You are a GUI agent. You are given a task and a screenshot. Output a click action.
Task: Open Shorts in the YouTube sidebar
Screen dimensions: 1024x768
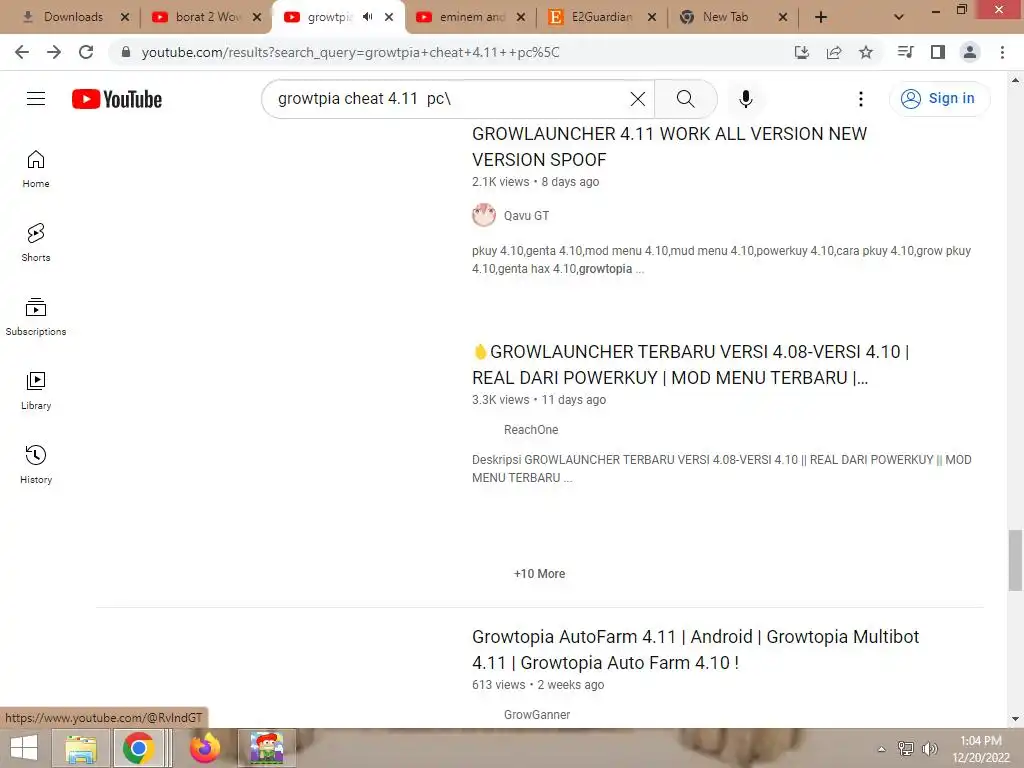point(36,243)
